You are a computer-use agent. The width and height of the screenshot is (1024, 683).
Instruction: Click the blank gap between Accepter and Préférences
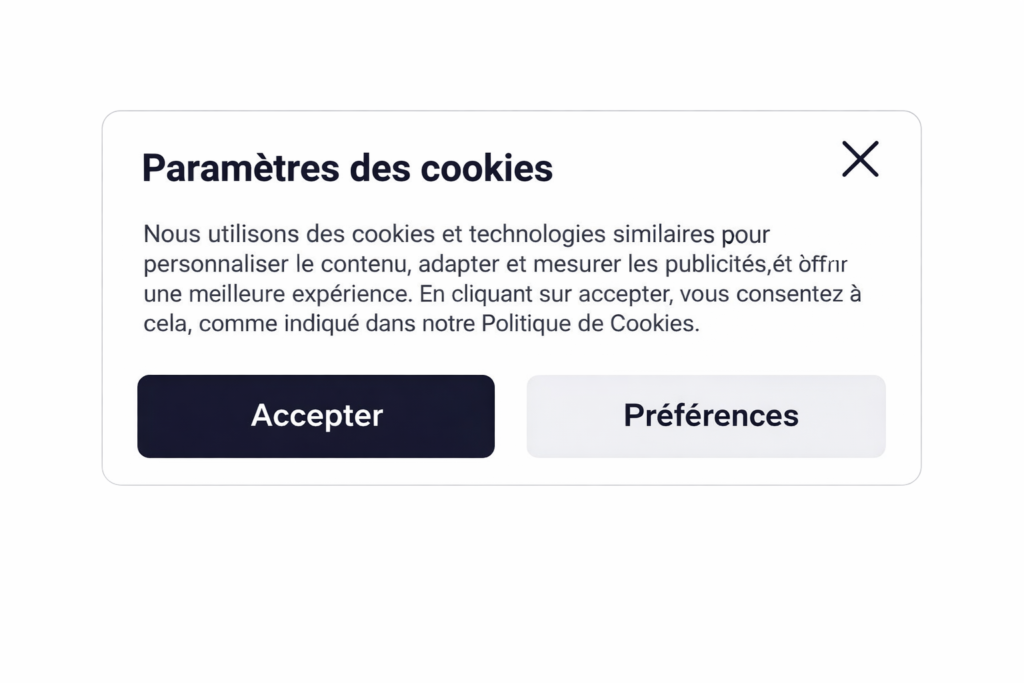coord(510,416)
